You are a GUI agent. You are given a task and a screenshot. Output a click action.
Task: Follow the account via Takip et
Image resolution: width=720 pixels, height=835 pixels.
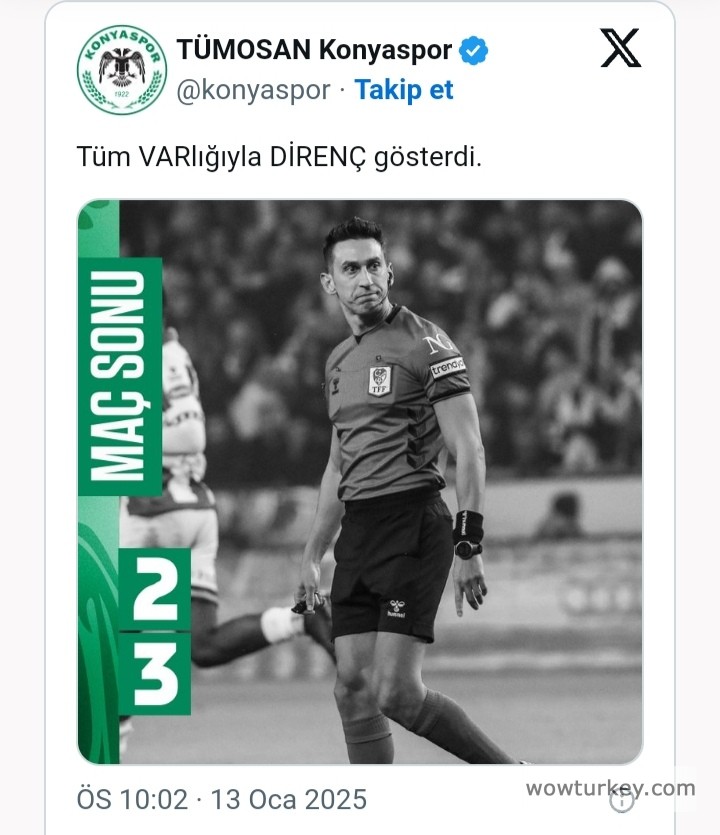[404, 89]
